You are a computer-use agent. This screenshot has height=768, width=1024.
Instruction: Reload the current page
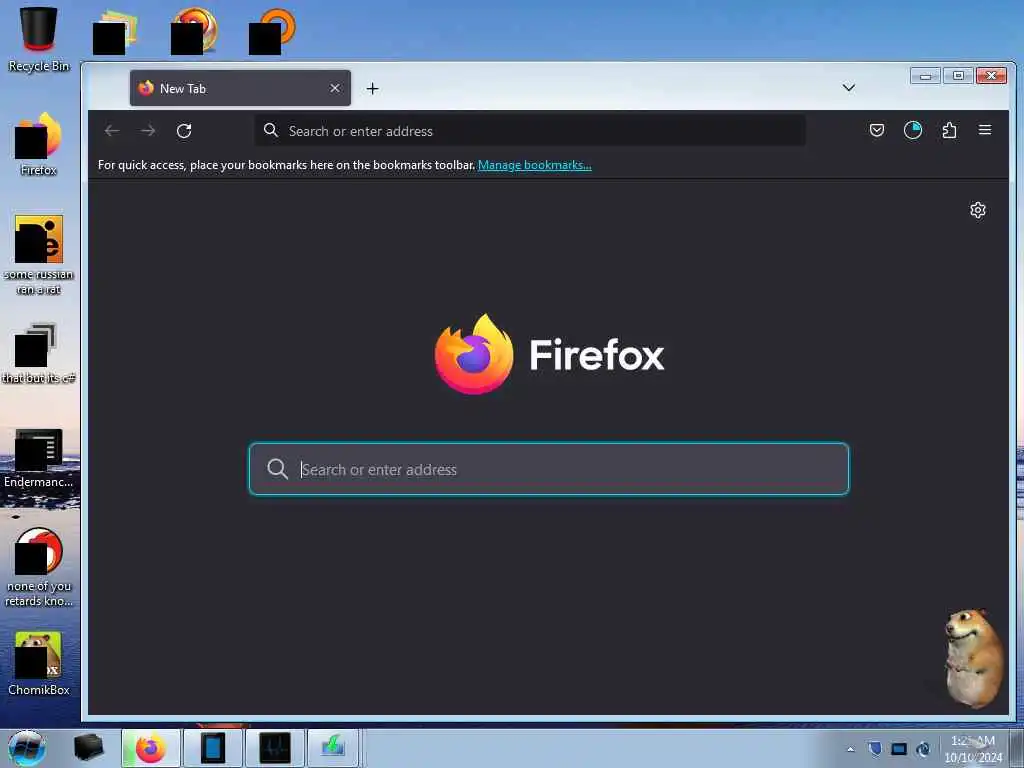click(x=184, y=131)
